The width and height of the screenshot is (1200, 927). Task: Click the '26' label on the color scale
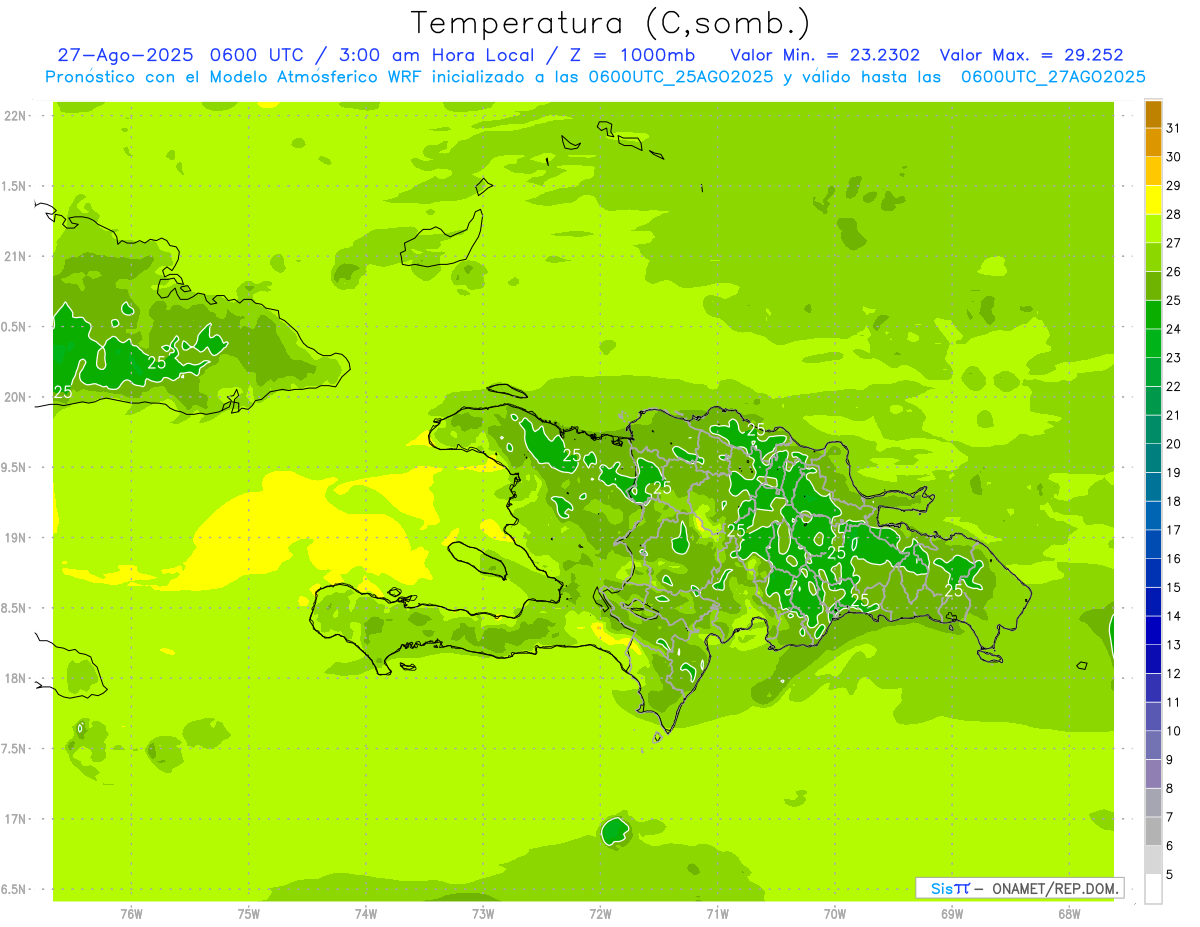pyautogui.click(x=1174, y=272)
